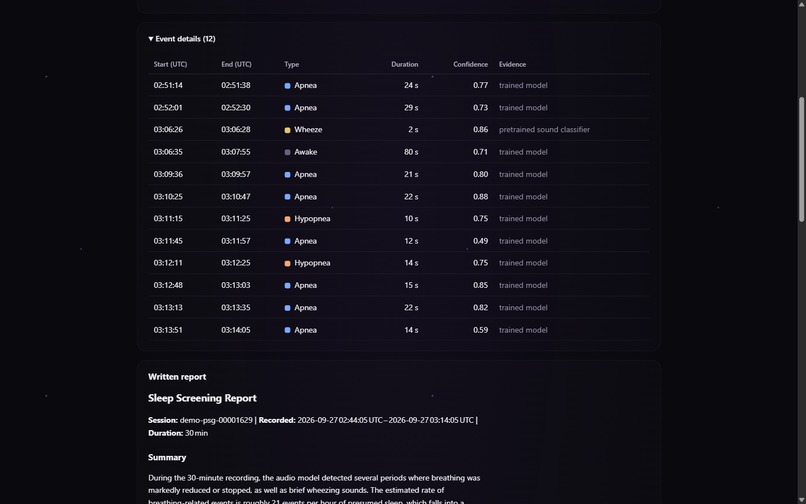Select start time 02:51:14
Image resolution: width=806 pixels, height=504 pixels.
168,85
